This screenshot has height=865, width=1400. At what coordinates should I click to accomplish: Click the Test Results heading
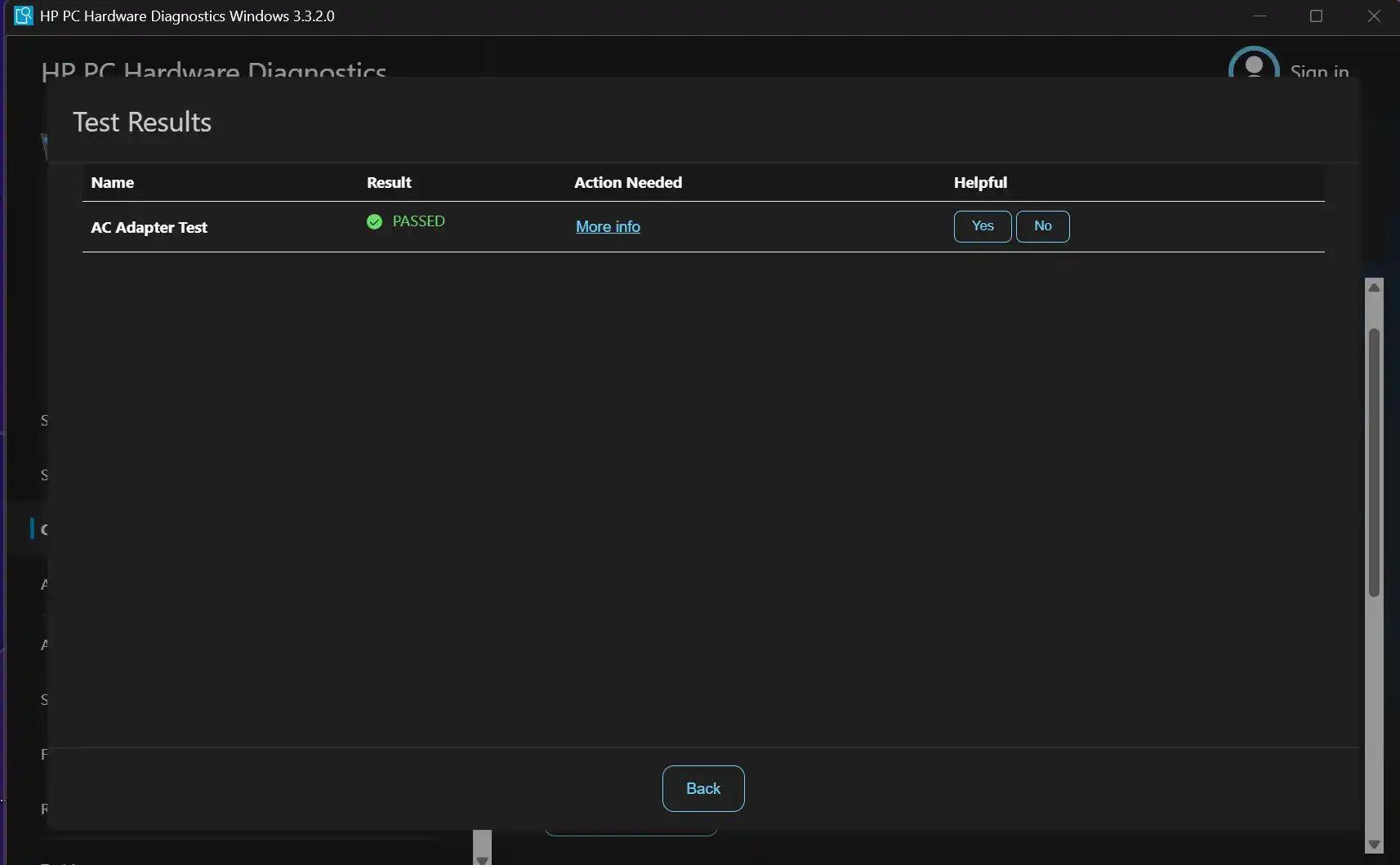(x=142, y=122)
